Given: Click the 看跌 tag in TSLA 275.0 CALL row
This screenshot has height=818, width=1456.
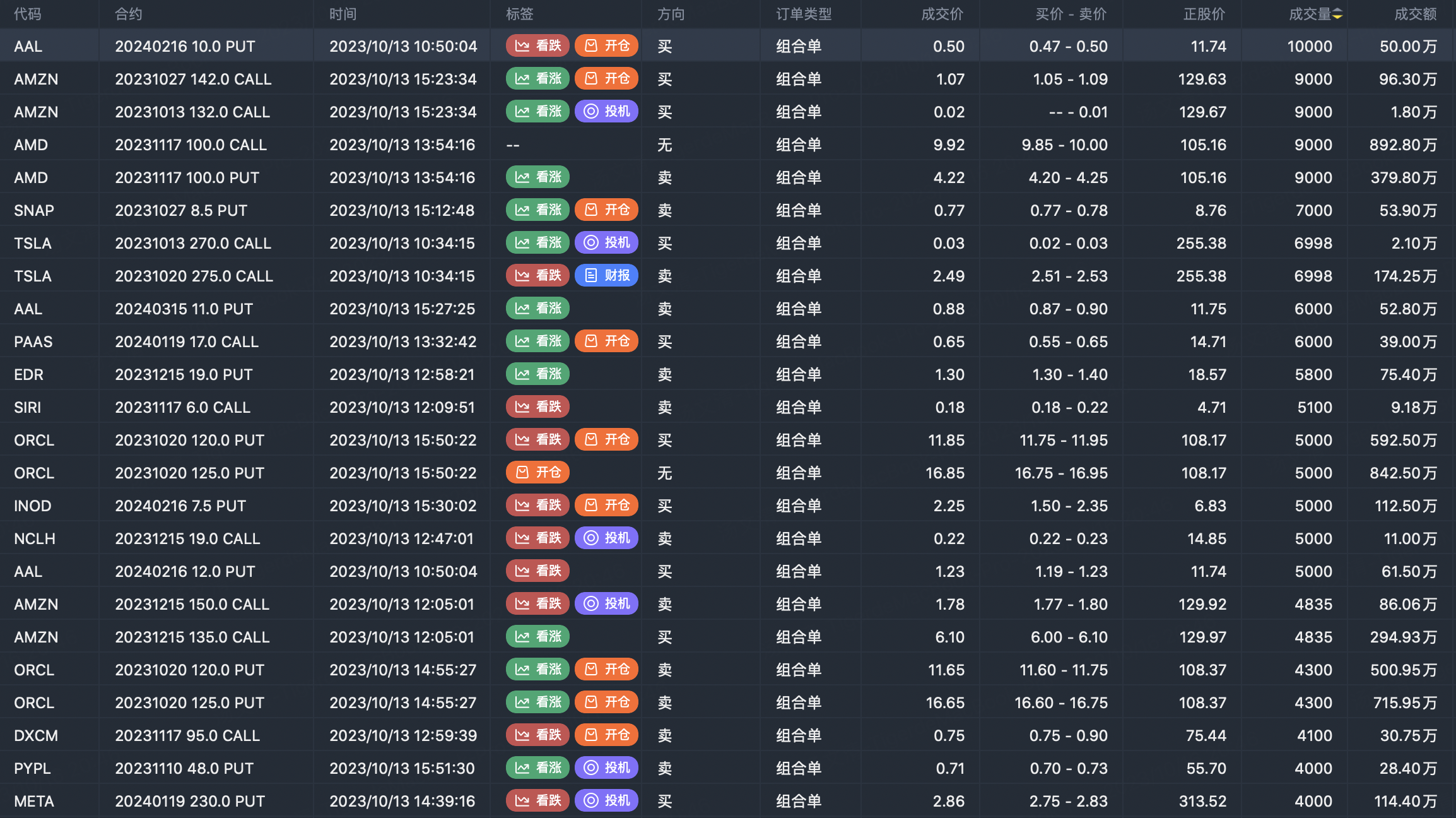Looking at the screenshot, I should click(x=538, y=275).
